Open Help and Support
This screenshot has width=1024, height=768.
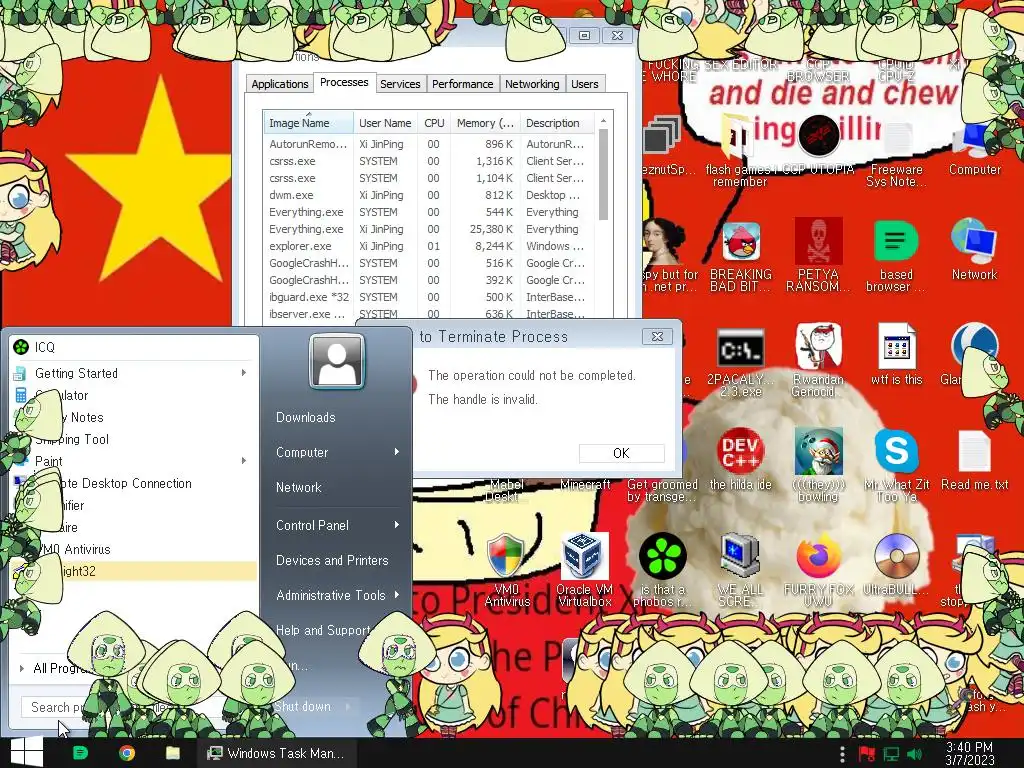[323, 630]
